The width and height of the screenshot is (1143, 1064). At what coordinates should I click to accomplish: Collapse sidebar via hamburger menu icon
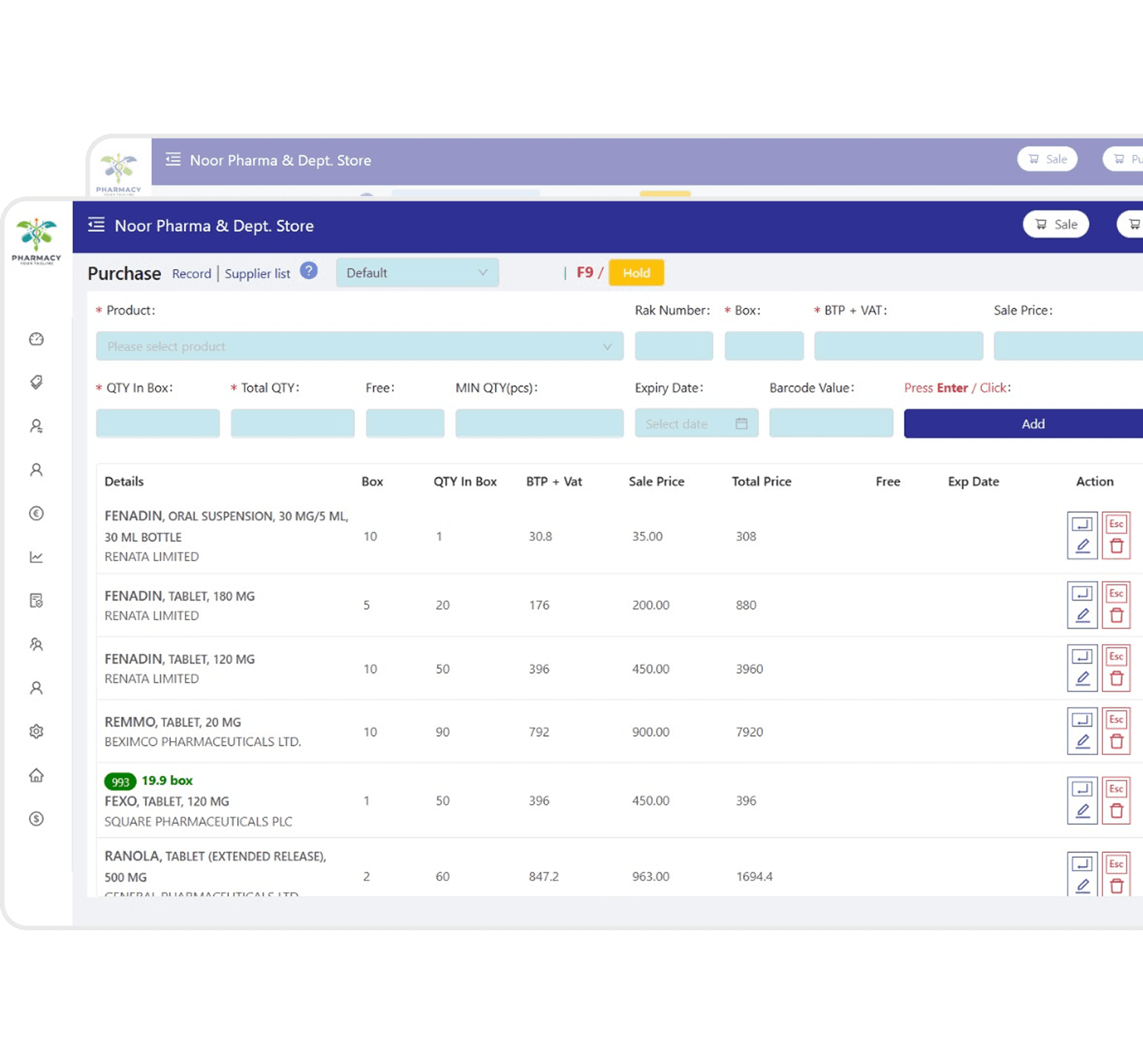(x=96, y=225)
